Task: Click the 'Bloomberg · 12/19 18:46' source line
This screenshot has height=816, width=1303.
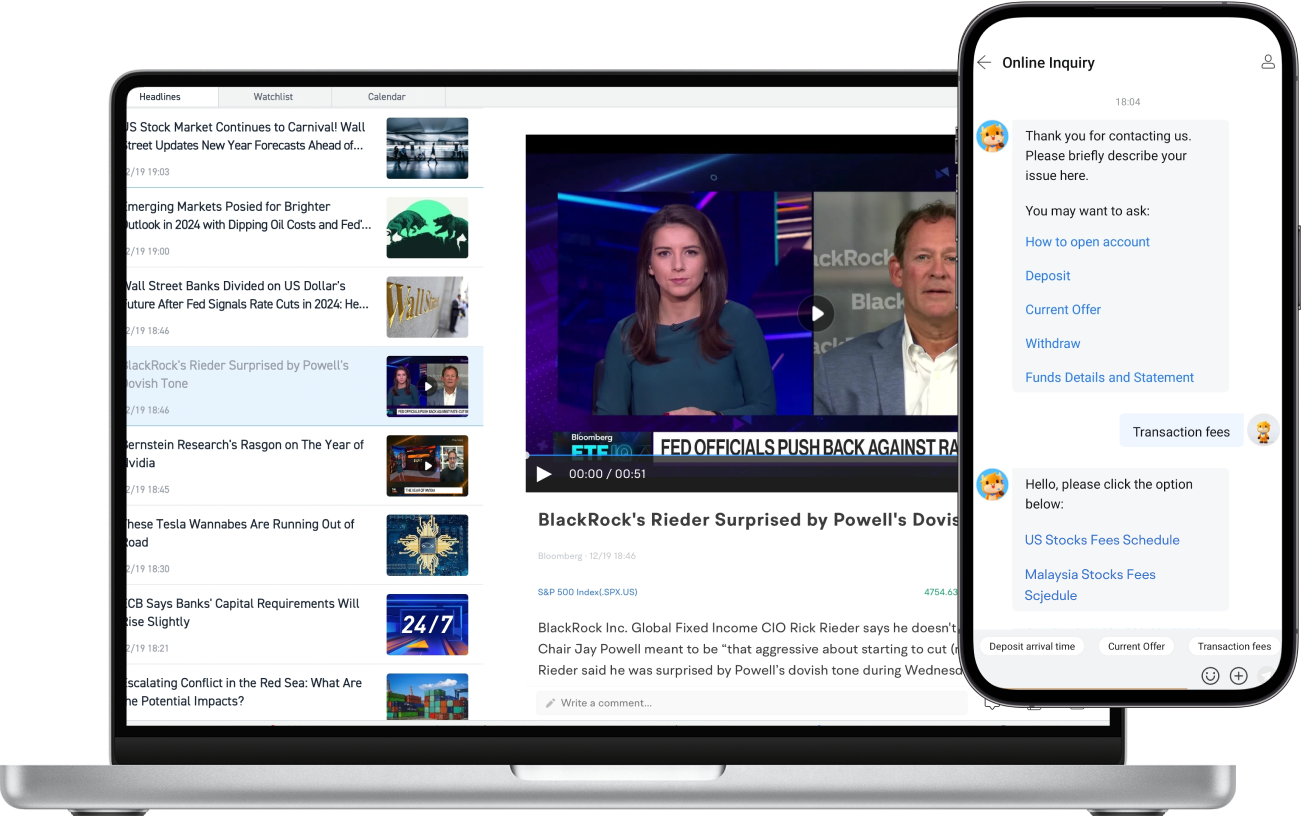Action: pyautogui.click(x=587, y=556)
